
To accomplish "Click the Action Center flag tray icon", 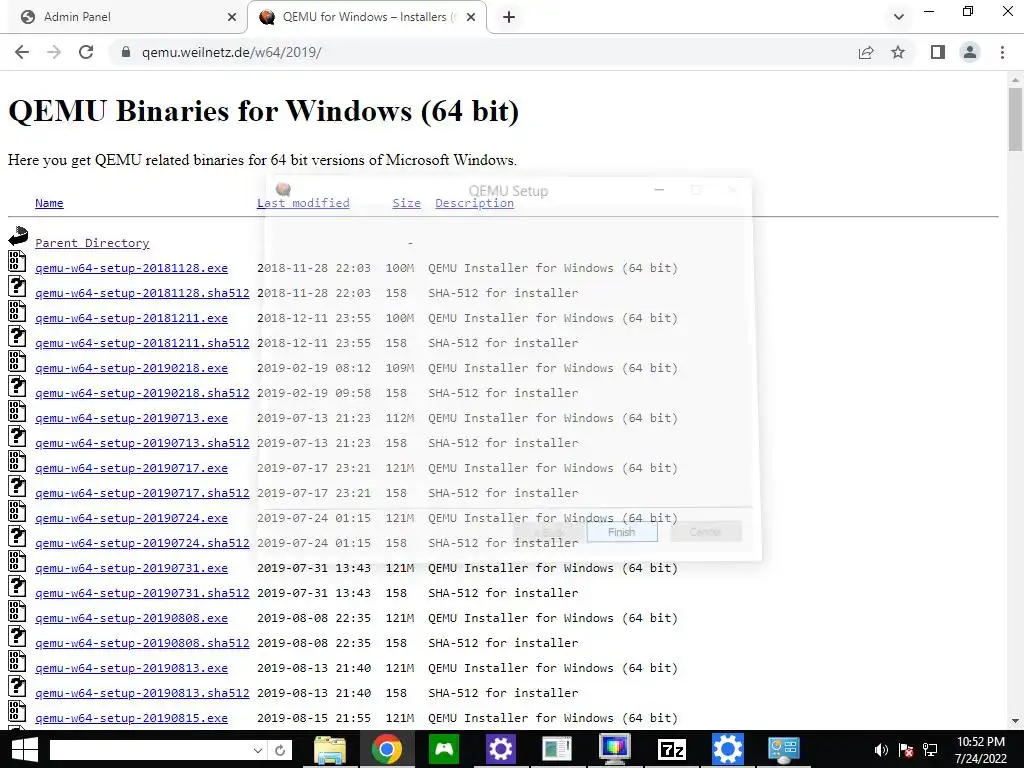I will coord(906,750).
